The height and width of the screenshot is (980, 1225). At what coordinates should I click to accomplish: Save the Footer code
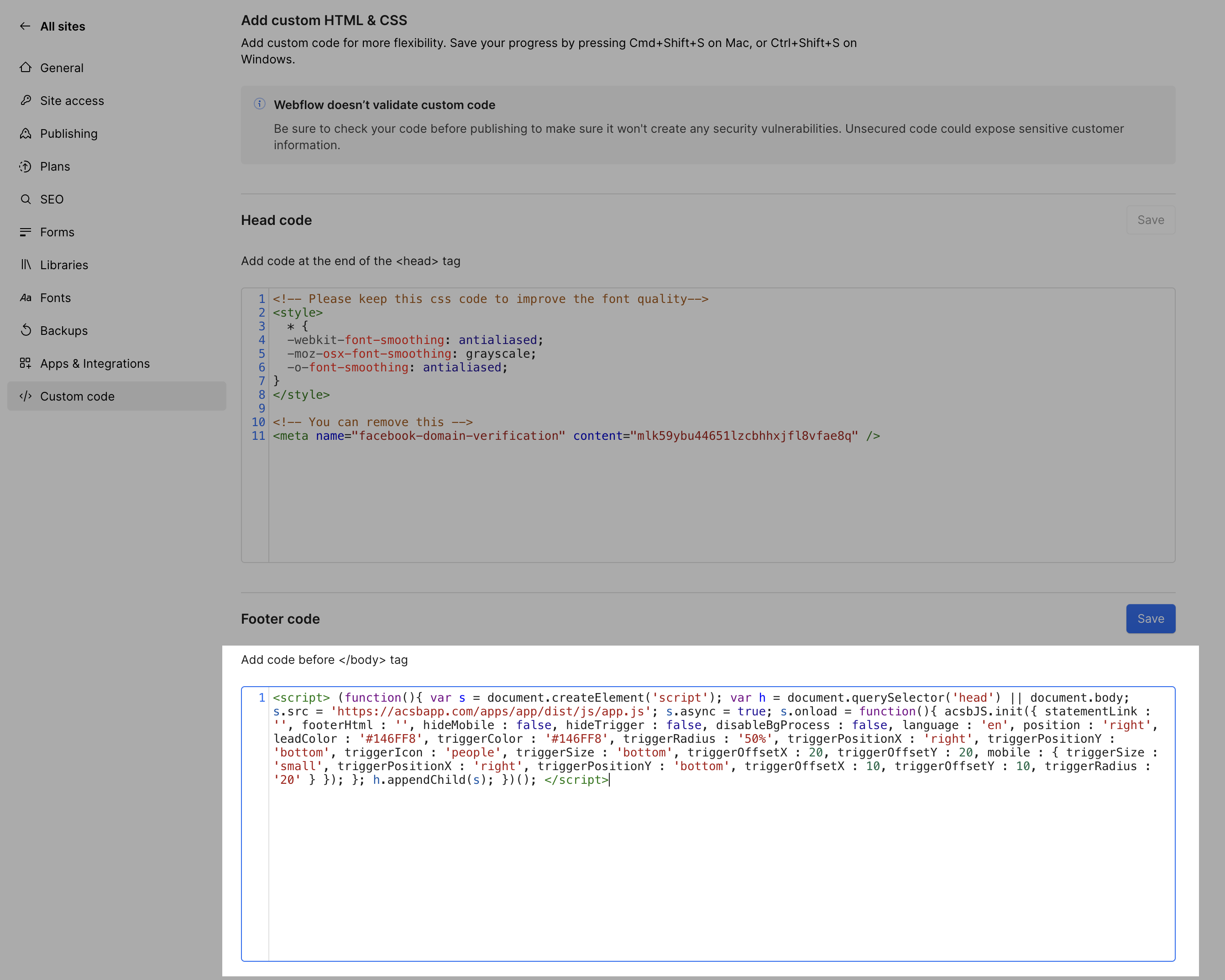pos(1151,619)
